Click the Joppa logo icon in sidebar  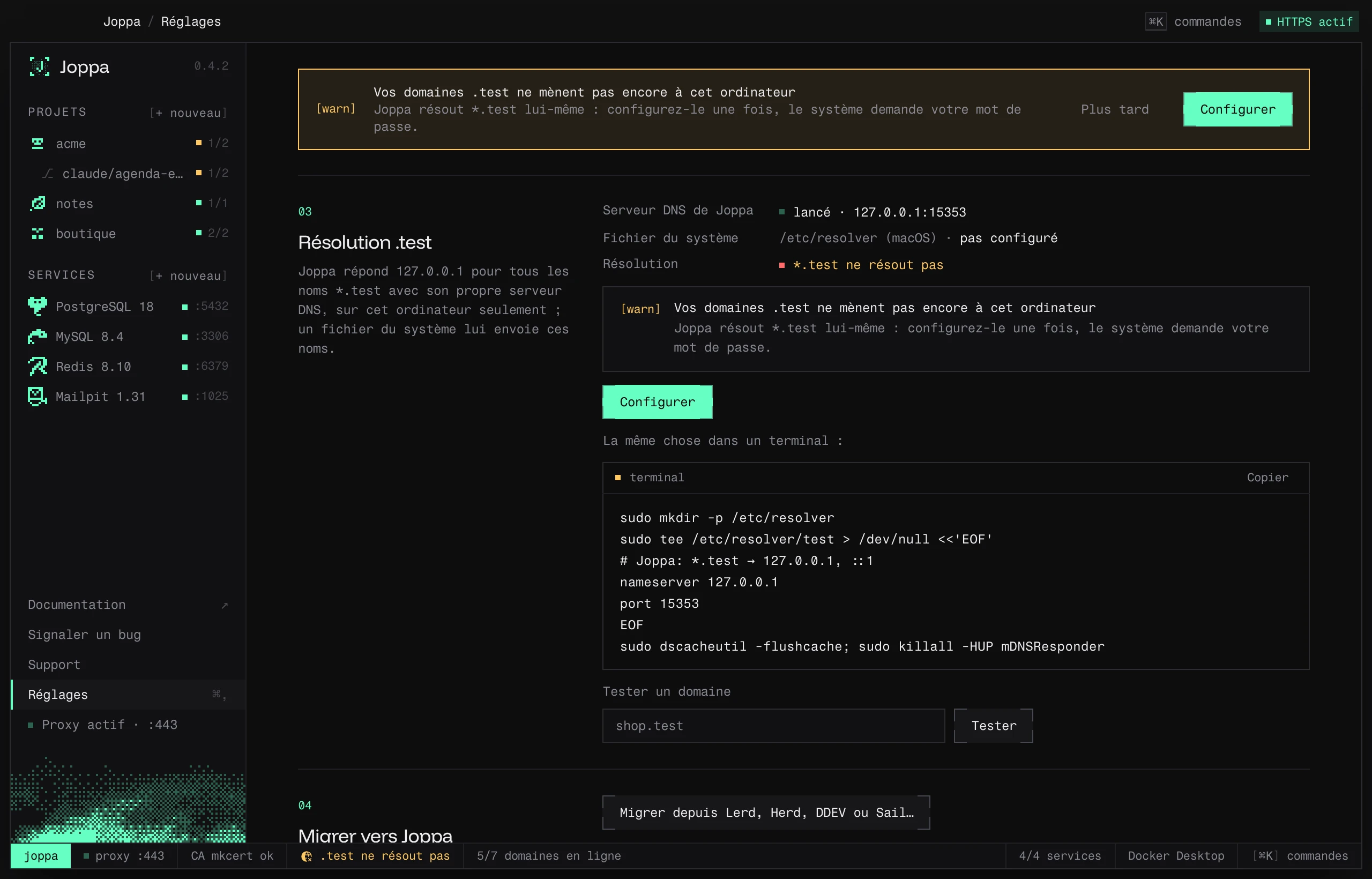click(39, 67)
